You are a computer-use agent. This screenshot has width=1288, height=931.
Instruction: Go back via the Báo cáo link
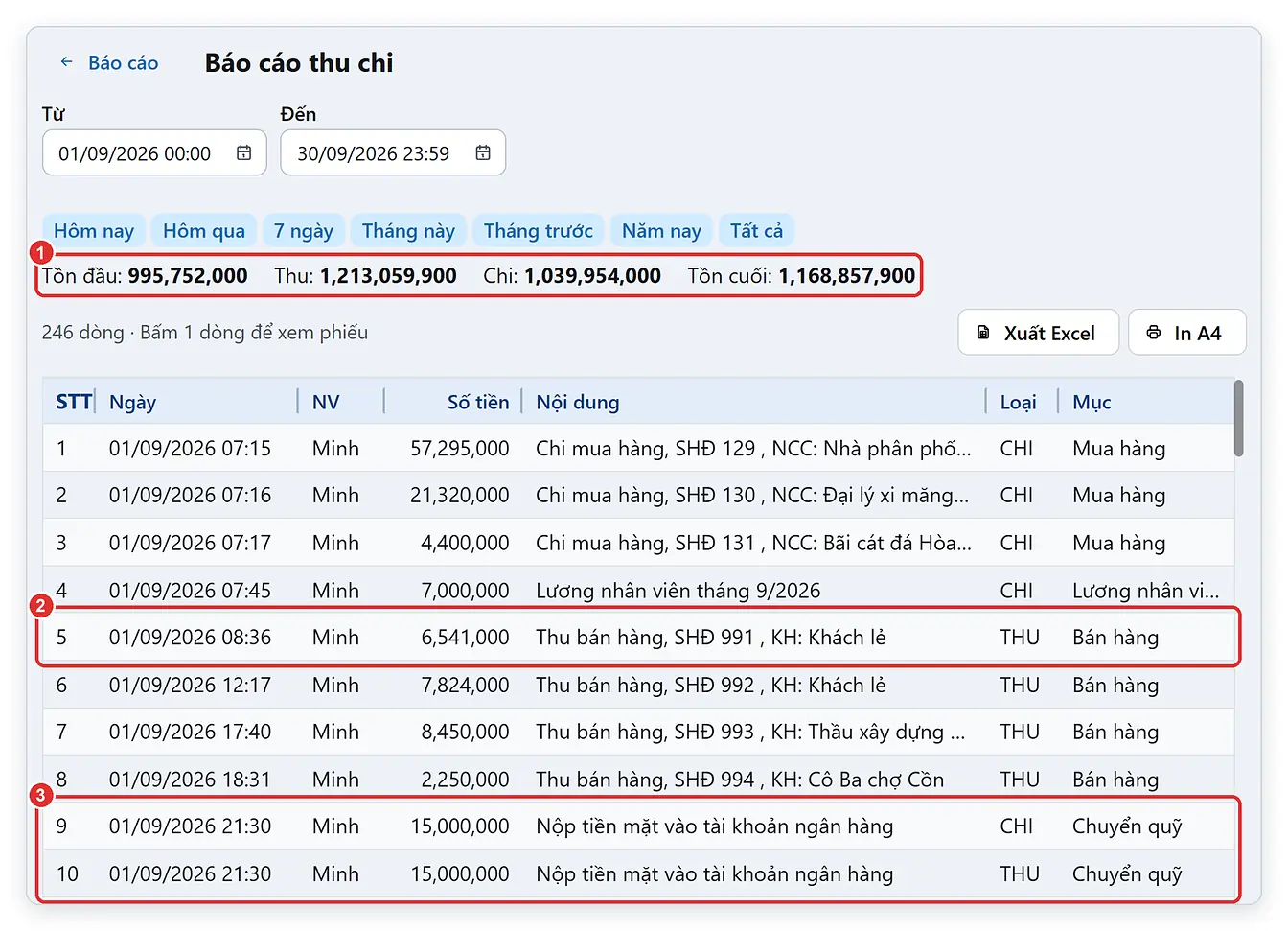pos(123,63)
